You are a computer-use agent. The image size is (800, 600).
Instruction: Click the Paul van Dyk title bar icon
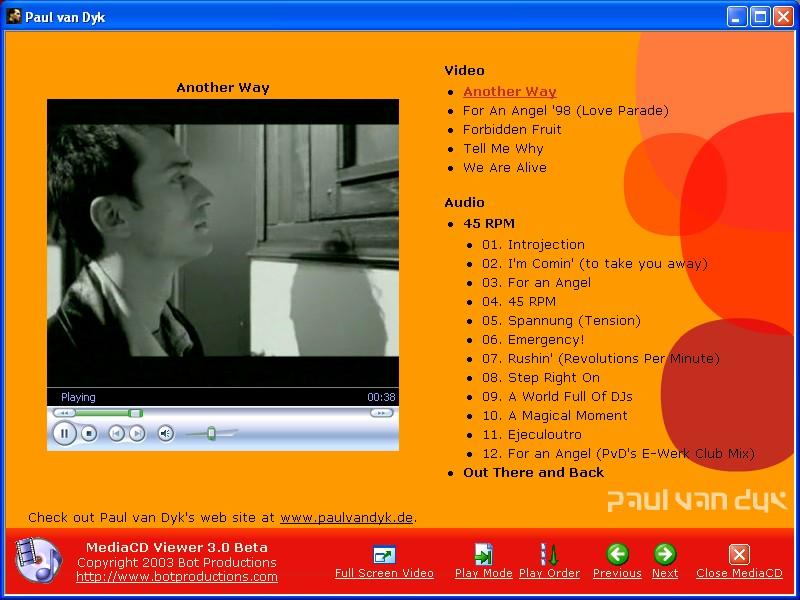click(x=14, y=16)
